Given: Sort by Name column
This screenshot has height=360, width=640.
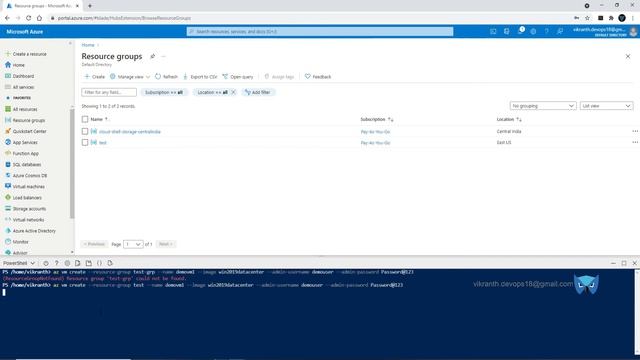Looking at the screenshot, I should click(99, 119).
